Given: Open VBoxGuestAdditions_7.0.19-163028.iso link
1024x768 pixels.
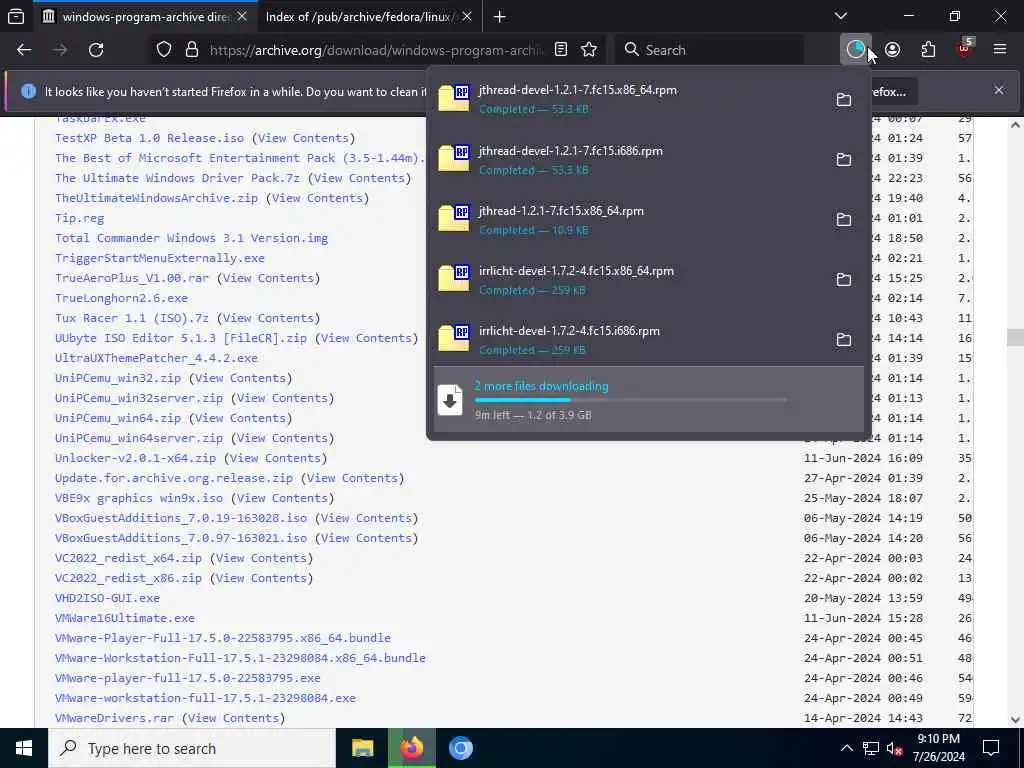Looking at the screenshot, I should [181, 518].
